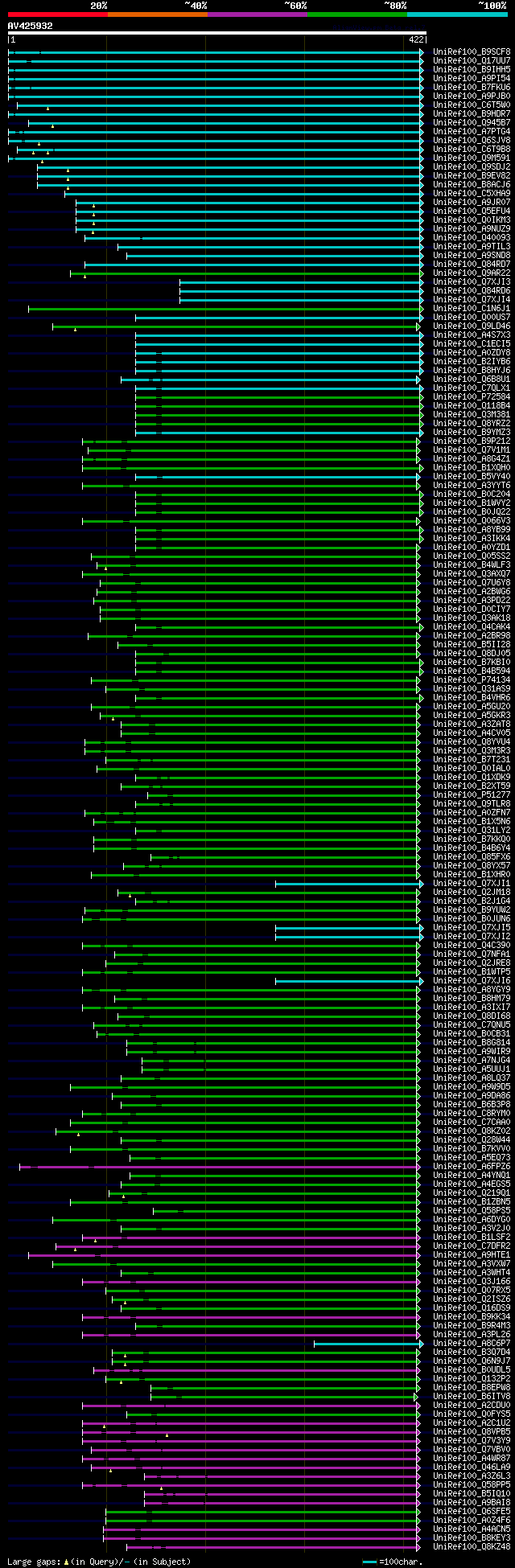Click cyan alignment bar for UniRef100_Q7XJI2
Image resolution: width=515 pixels, height=1568 pixels.
pos(348,937)
